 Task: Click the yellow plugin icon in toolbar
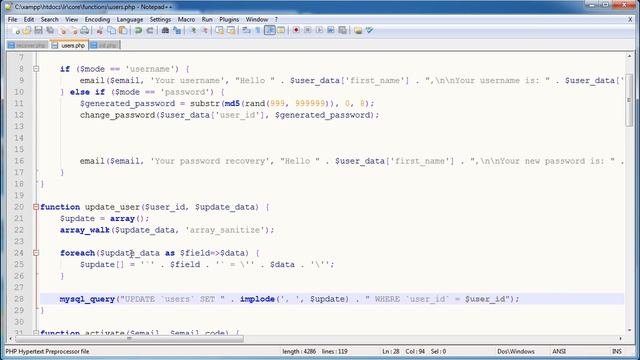358,31
